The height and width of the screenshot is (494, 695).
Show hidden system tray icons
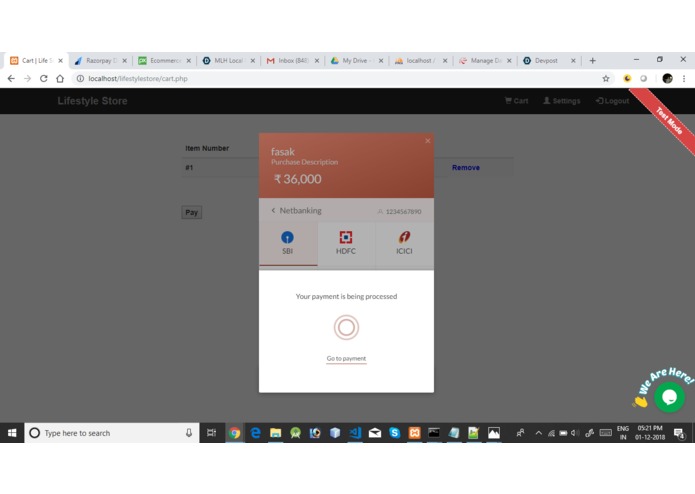coord(539,433)
